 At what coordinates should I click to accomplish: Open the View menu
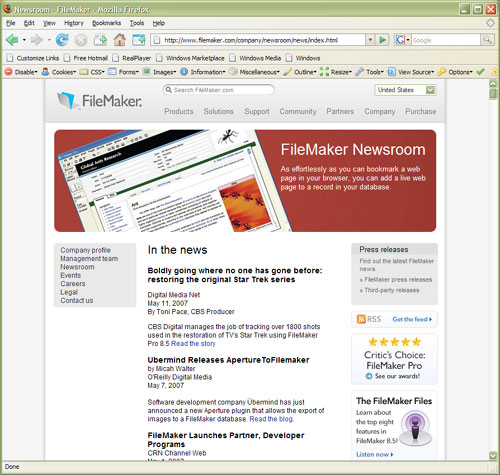tap(49, 23)
